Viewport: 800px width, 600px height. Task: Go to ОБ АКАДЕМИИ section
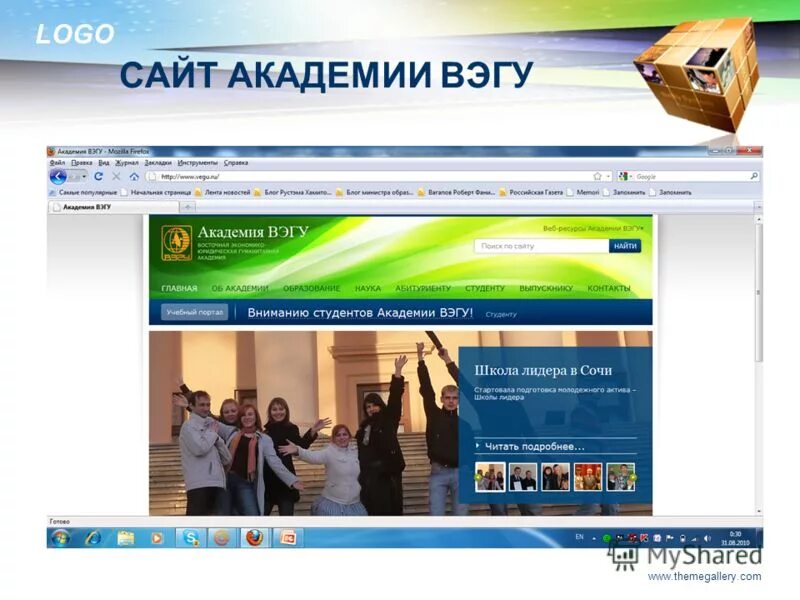click(240, 288)
